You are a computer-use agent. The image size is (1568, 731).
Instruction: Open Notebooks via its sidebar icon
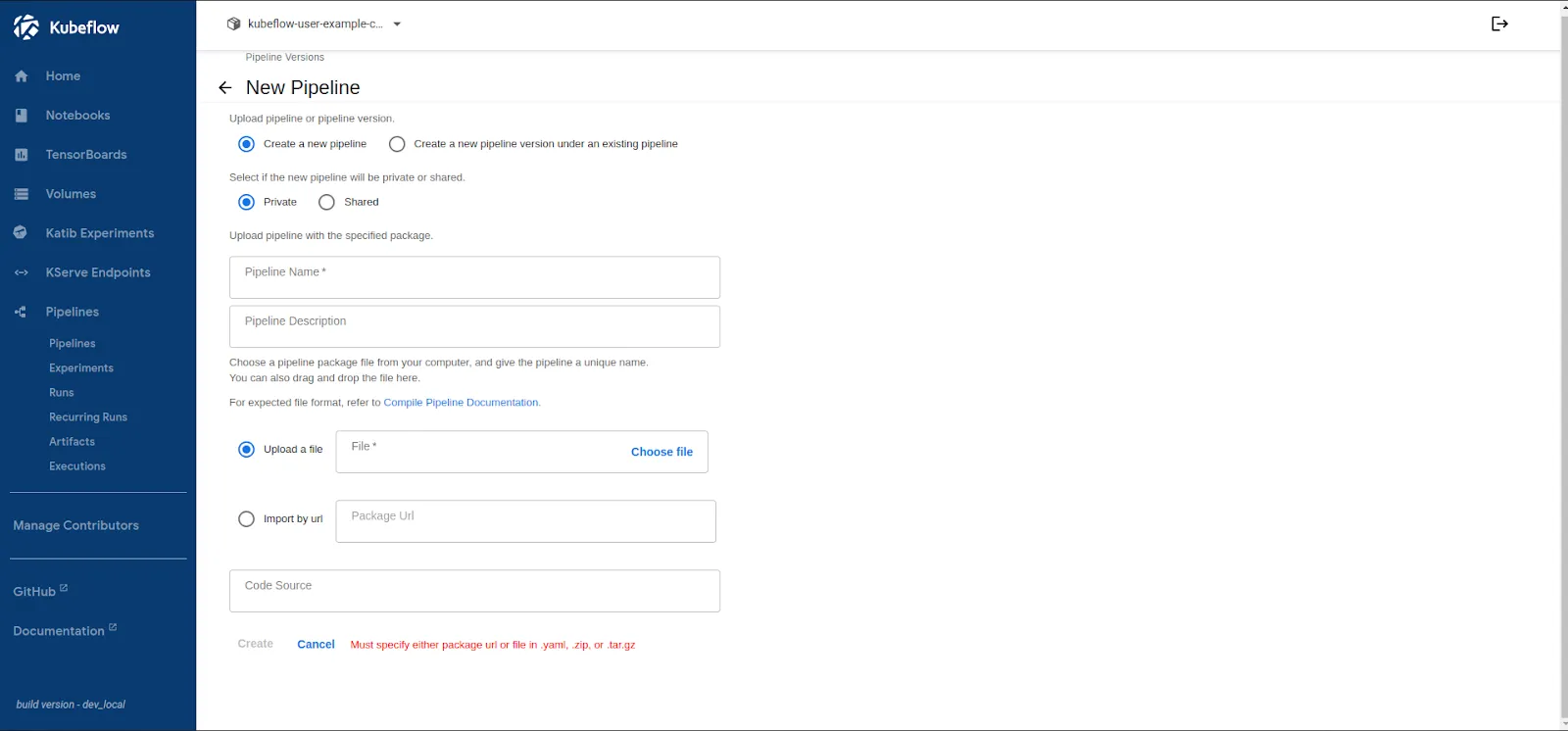(22, 116)
